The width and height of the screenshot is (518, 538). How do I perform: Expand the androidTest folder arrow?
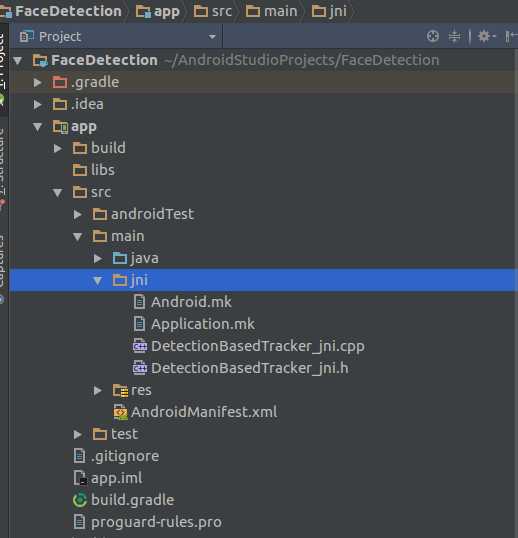click(x=78, y=214)
